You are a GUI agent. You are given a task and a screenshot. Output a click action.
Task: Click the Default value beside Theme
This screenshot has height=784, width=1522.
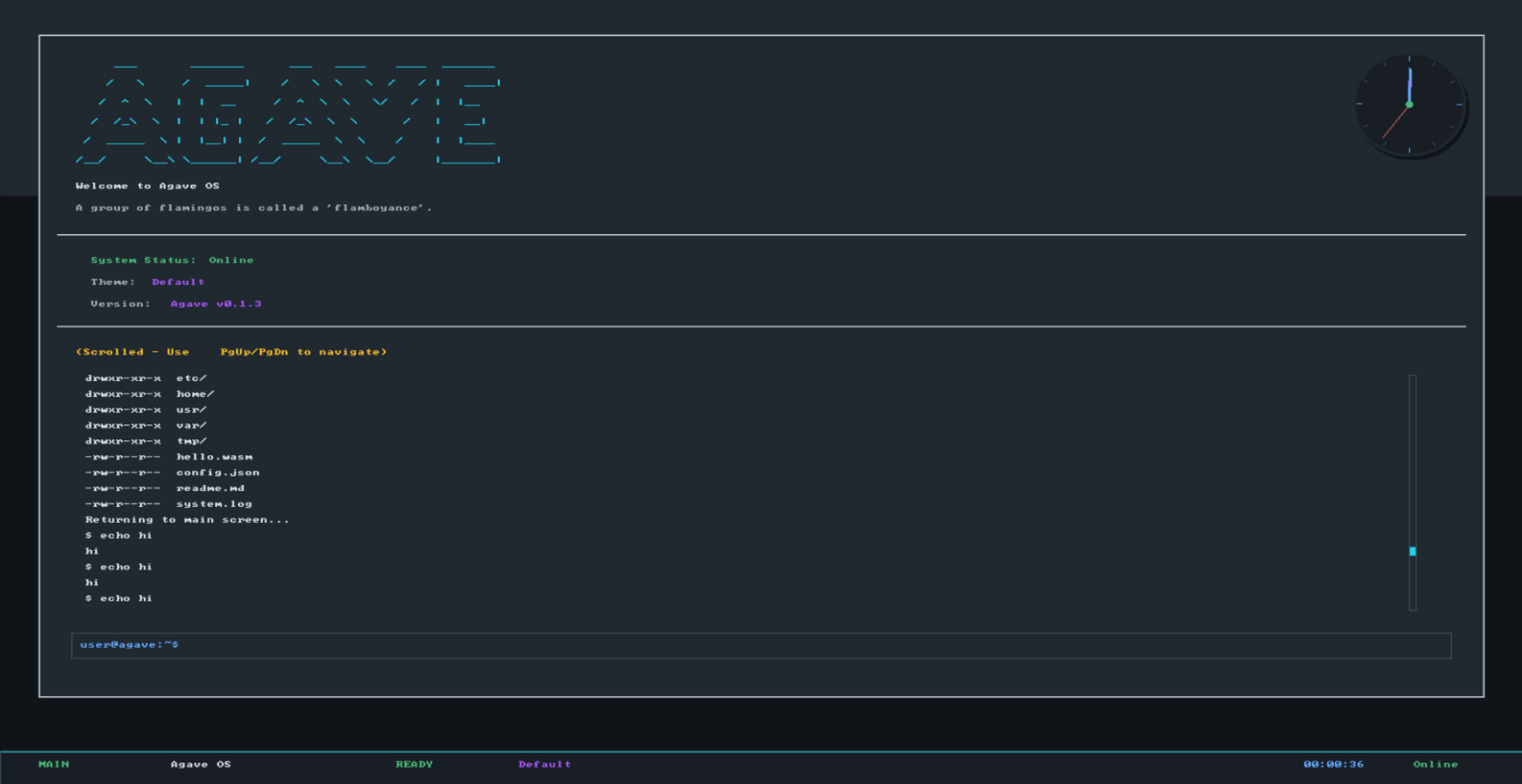[178, 282]
